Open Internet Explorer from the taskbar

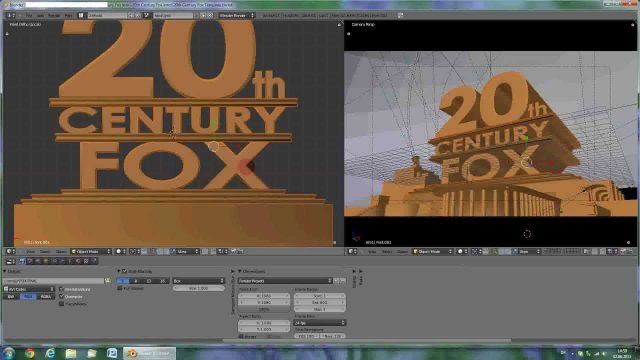(x=50, y=353)
